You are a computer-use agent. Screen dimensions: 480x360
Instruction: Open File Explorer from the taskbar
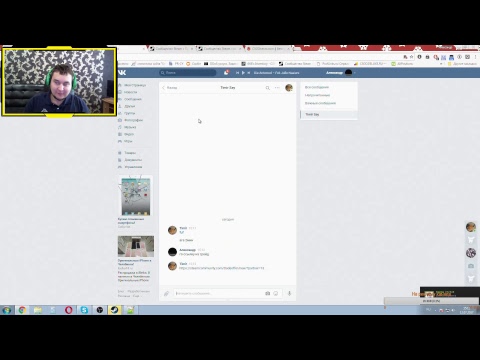[x=38, y=310]
